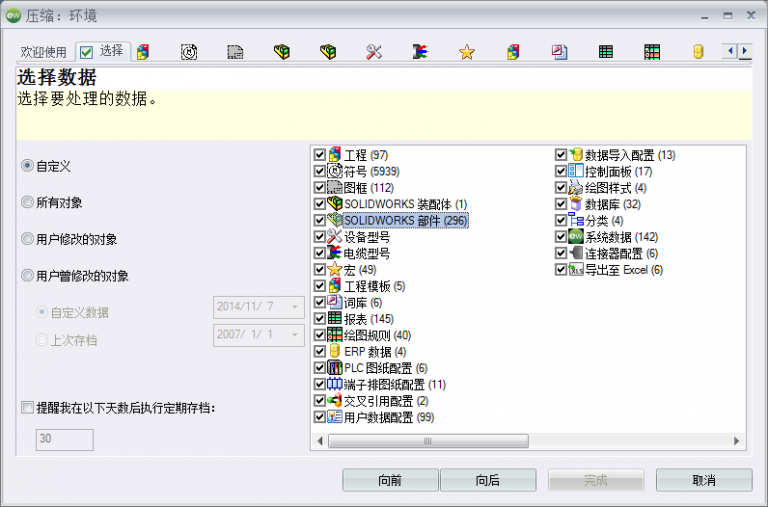Select the 用户修改的对象 radio option
768x507 pixels.
[x=27, y=239]
